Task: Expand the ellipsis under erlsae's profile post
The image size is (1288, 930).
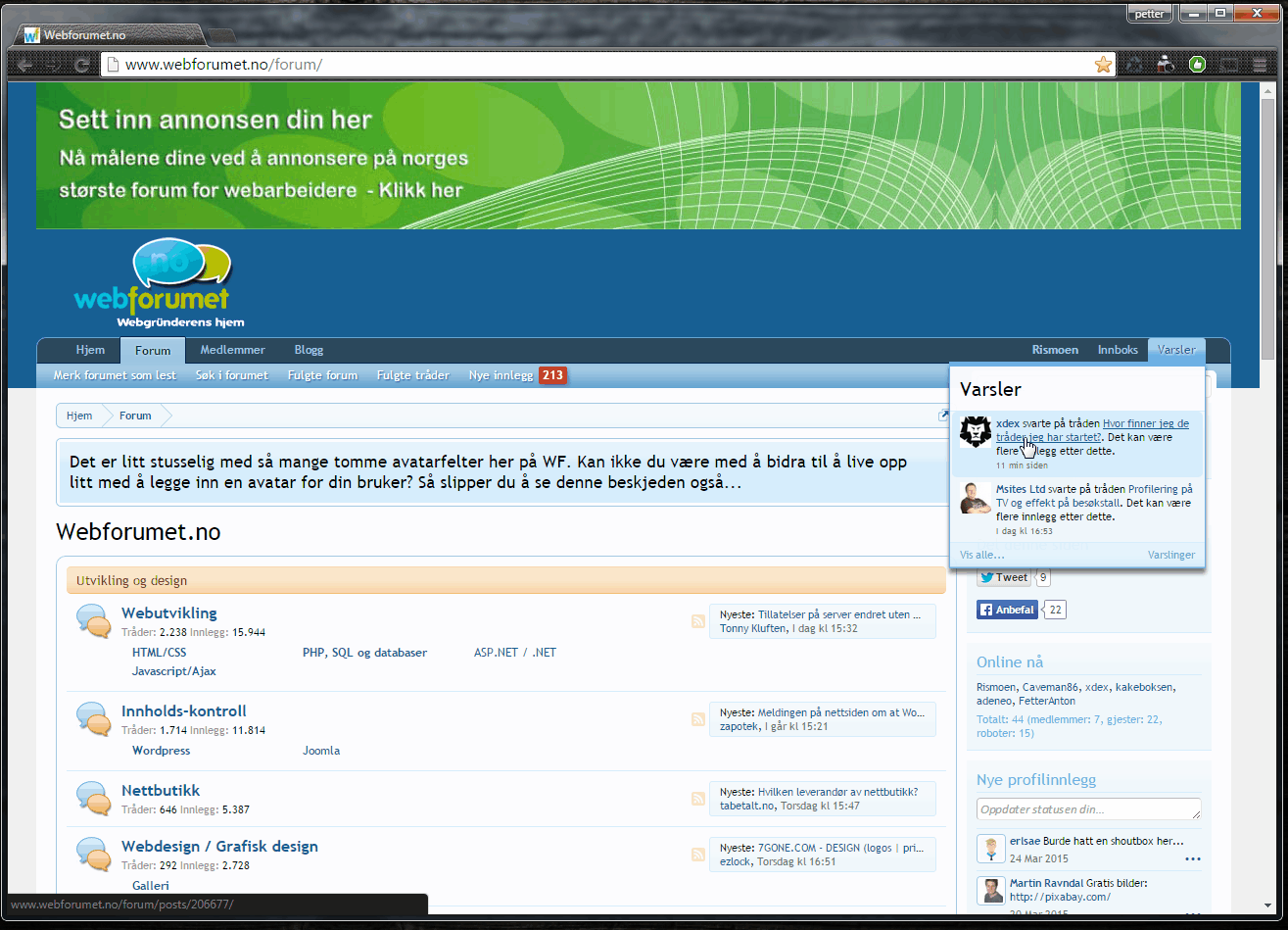Action: (x=1192, y=859)
